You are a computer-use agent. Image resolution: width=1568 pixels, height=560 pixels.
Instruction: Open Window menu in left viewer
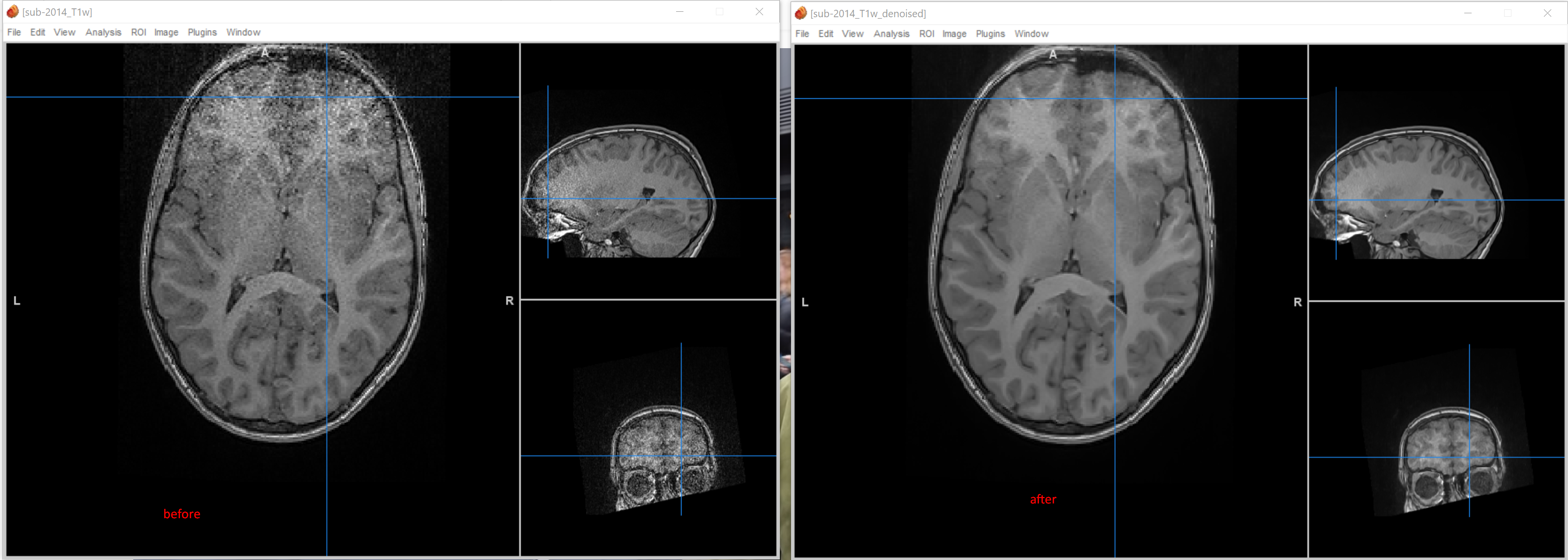tap(243, 32)
